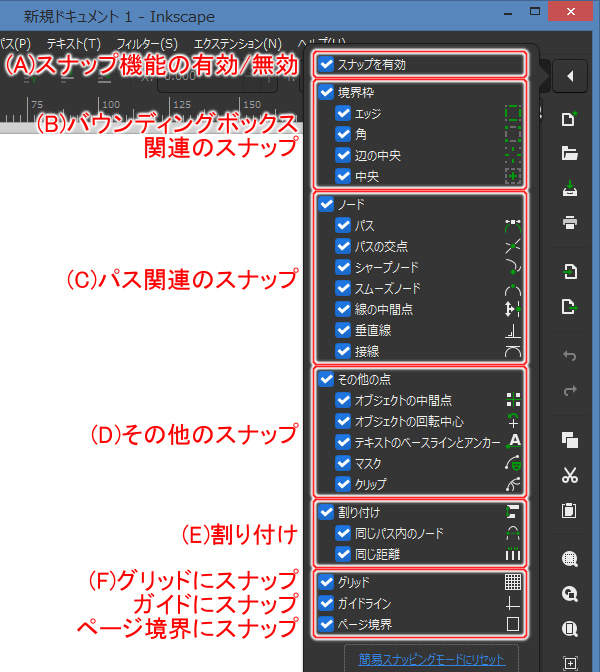Open the エクステンション(N) menu
The width and height of the screenshot is (600, 672).
(237, 44)
